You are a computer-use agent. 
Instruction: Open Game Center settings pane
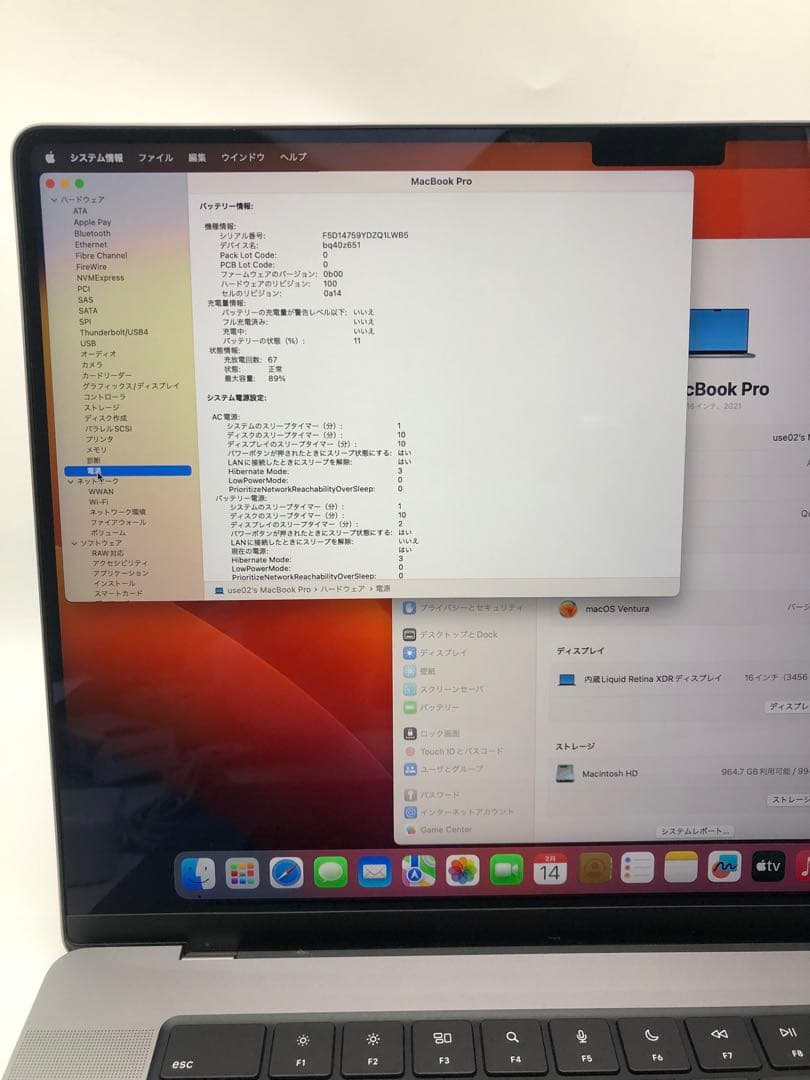[439, 830]
